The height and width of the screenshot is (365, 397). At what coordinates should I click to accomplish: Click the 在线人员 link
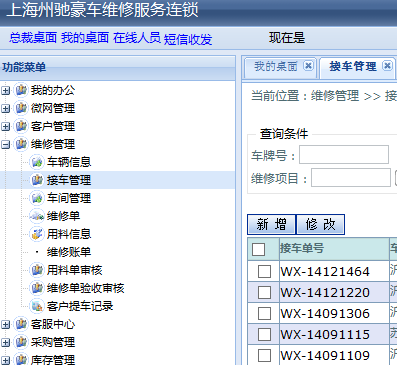click(x=137, y=38)
